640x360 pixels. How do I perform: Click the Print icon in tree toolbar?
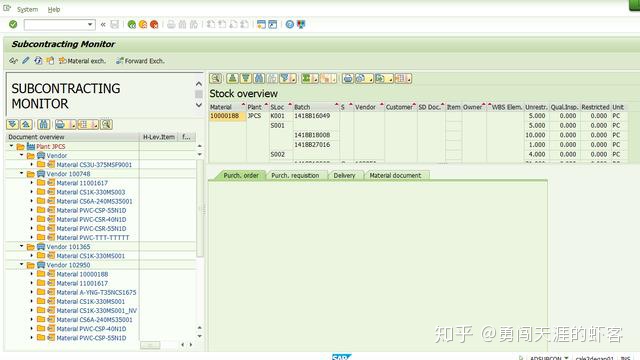coord(60,124)
